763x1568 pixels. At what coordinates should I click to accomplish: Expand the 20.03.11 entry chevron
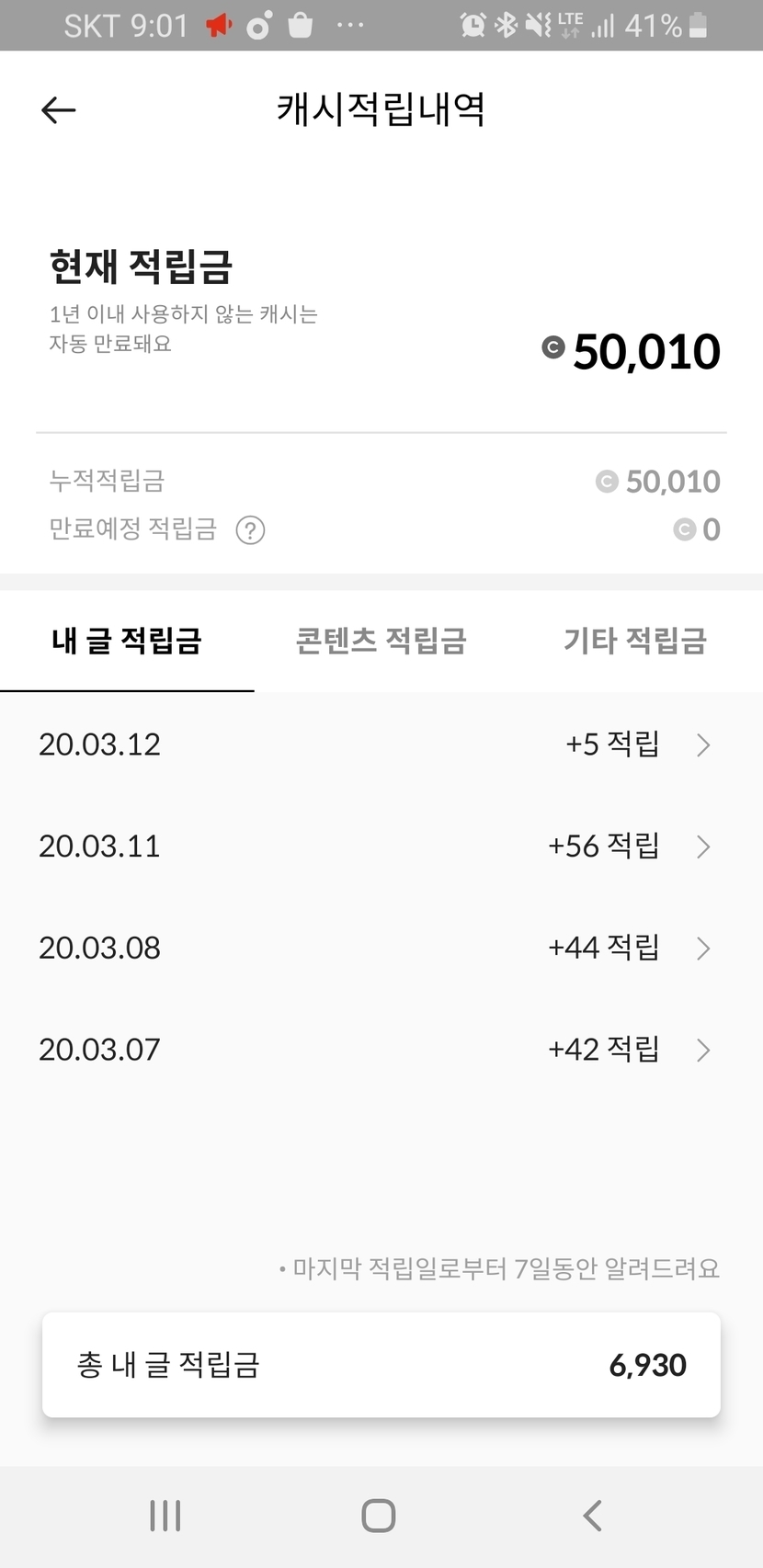pos(703,846)
